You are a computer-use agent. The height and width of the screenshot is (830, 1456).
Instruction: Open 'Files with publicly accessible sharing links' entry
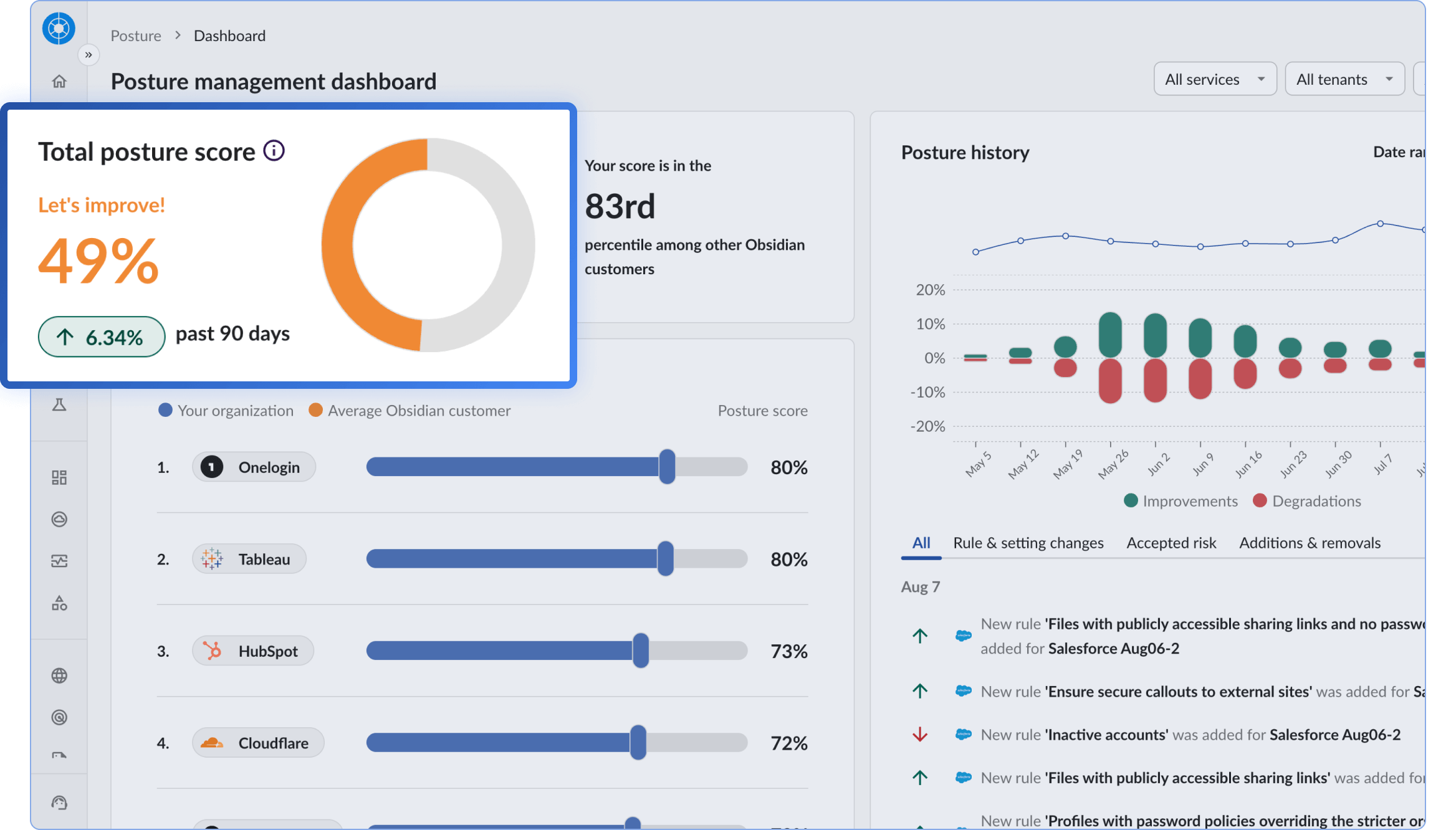click(x=1202, y=778)
